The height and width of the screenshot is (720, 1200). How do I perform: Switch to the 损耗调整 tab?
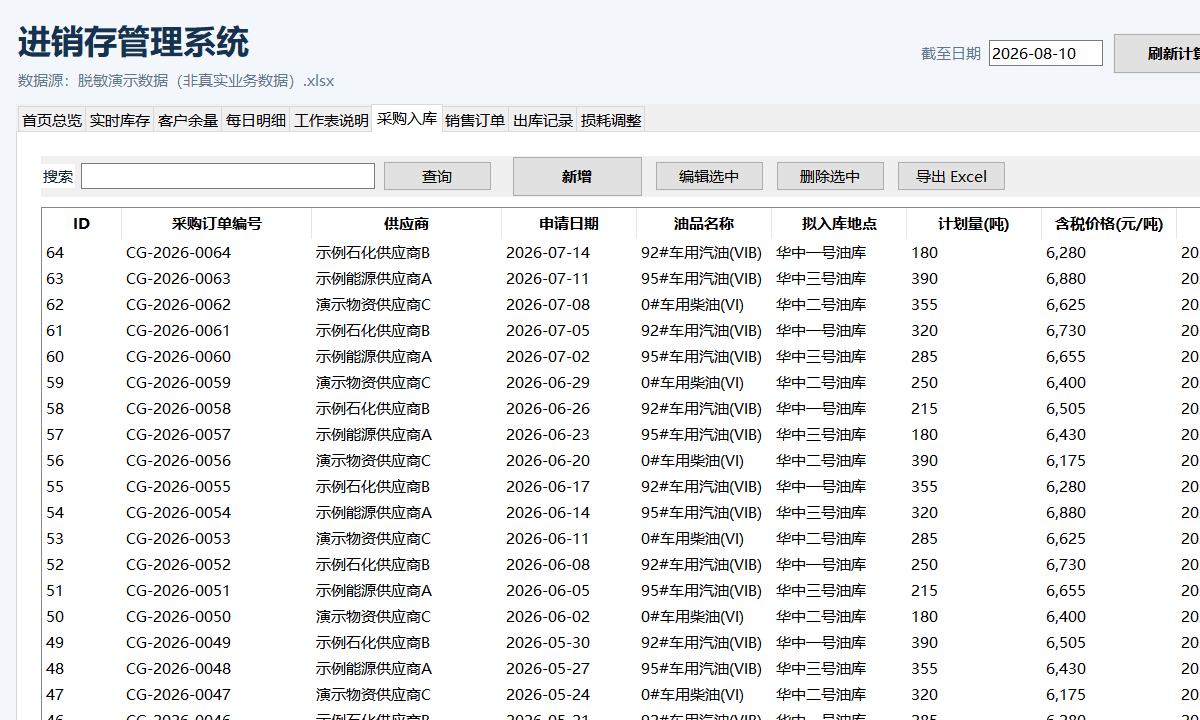click(x=611, y=120)
